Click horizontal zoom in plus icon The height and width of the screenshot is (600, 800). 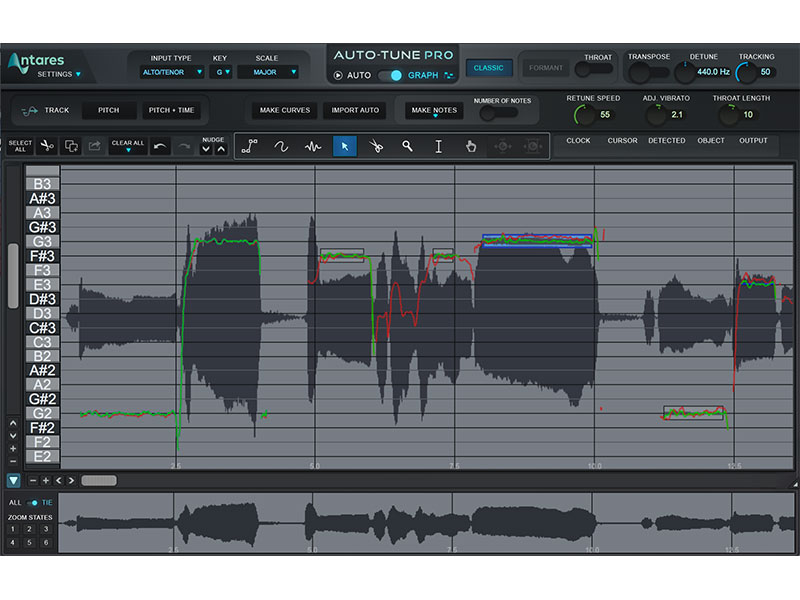tap(45, 481)
